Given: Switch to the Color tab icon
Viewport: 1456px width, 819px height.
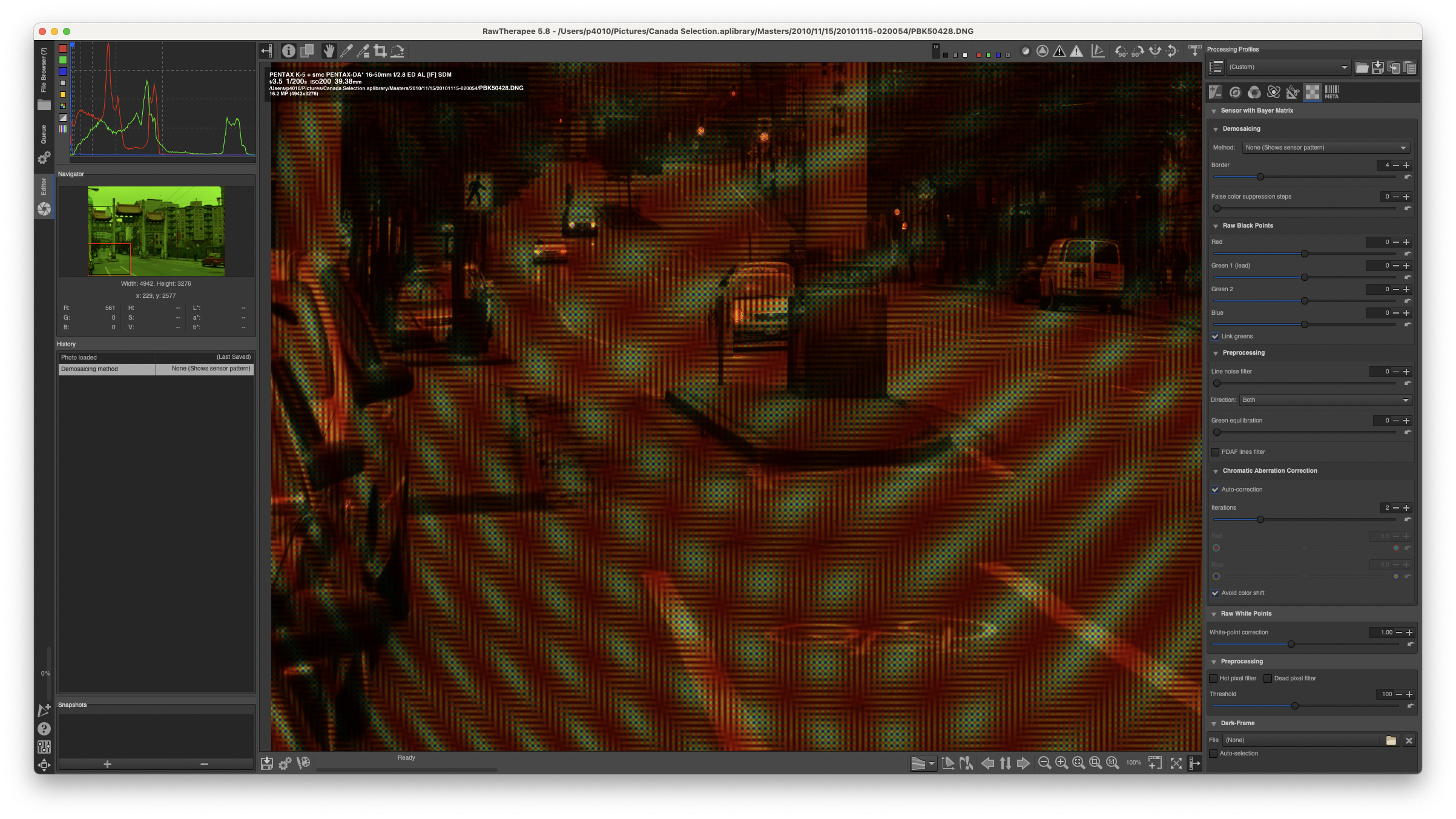Looking at the screenshot, I should click(x=1254, y=92).
